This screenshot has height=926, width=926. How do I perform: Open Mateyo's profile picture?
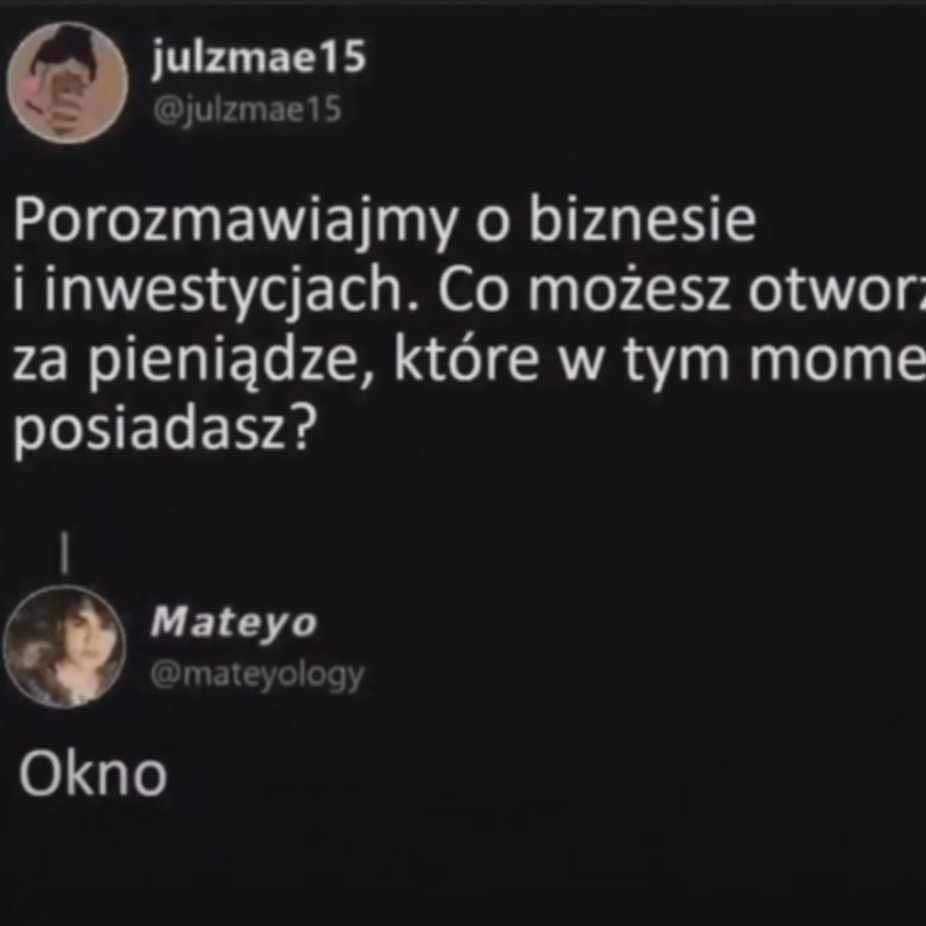tap(65, 647)
